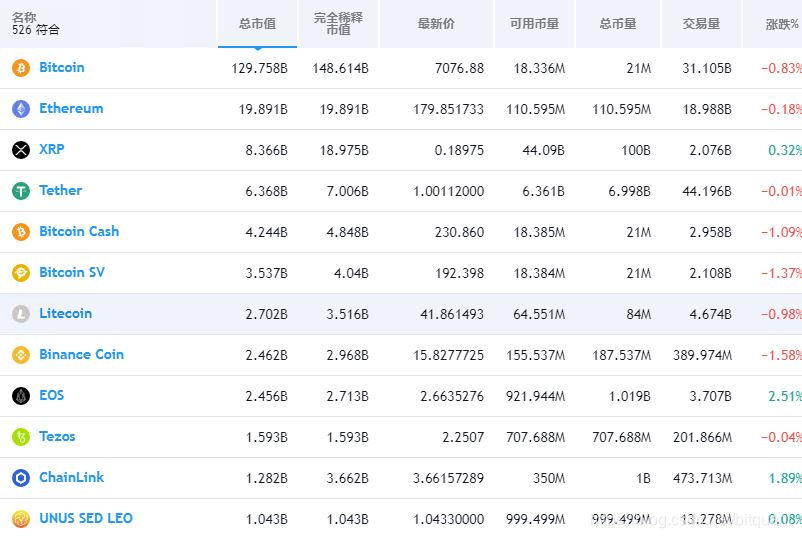The height and width of the screenshot is (538, 802).
Task: Select Ethereum supply 110.595M in 可用币量
Action: (x=536, y=109)
